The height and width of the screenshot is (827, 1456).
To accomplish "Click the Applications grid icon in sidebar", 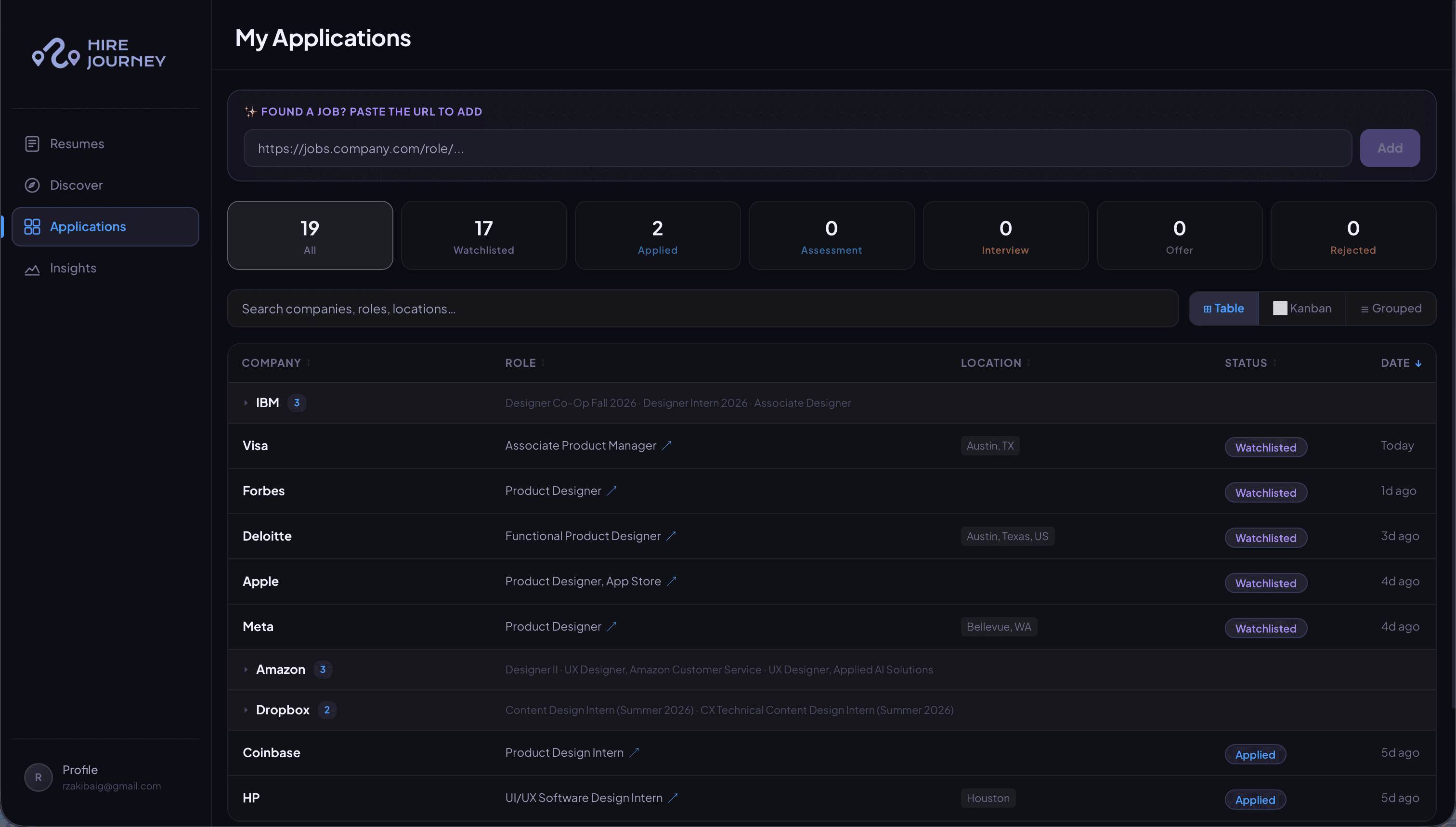I will tap(32, 226).
